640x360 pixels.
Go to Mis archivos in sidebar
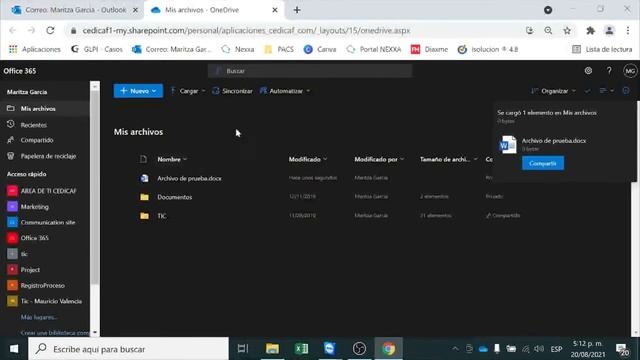[x=45, y=109]
